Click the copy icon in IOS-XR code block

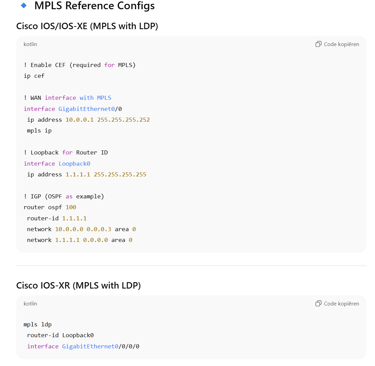318,303
